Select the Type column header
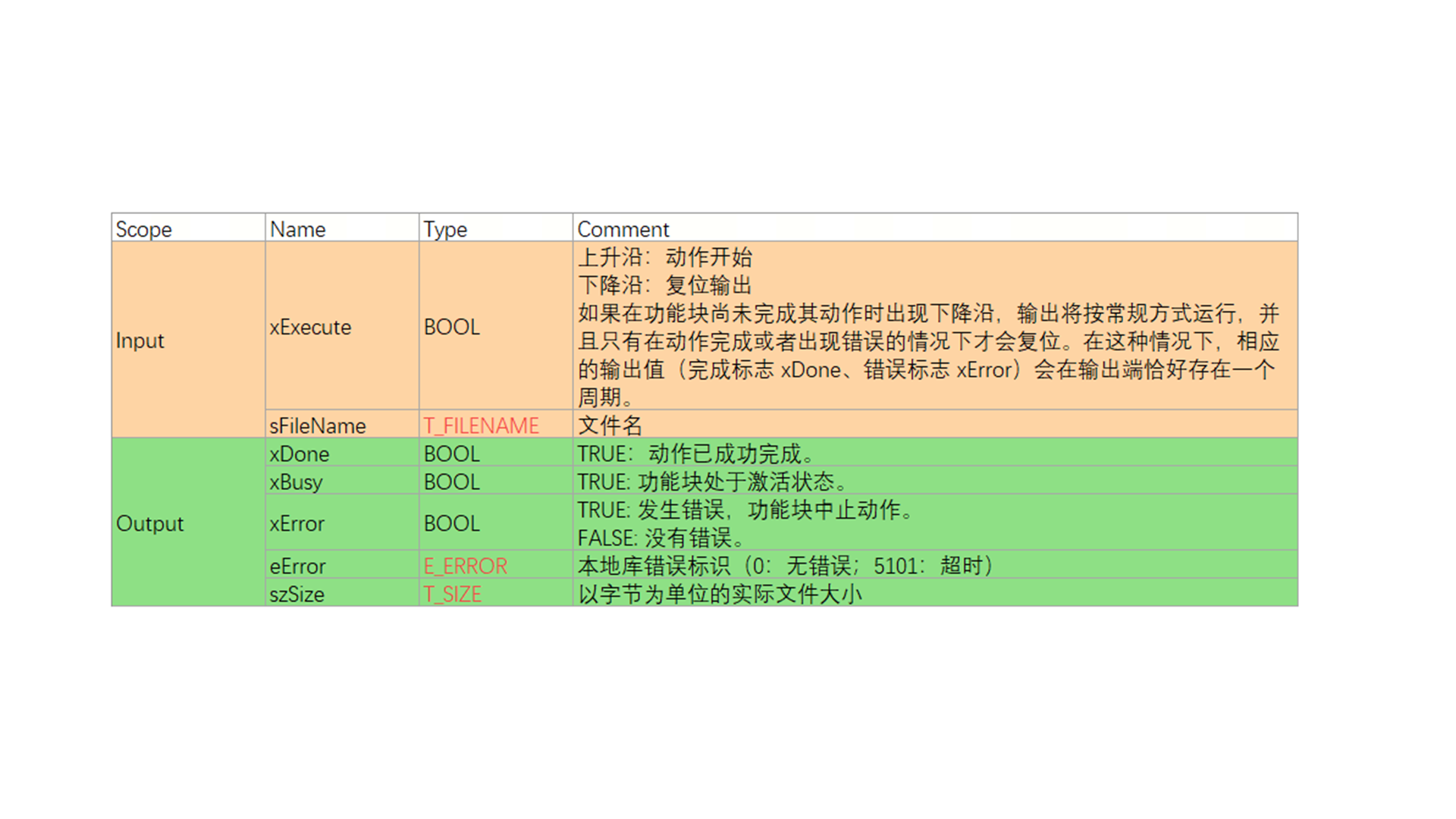Screen dimensions: 1456x819 point(445,229)
